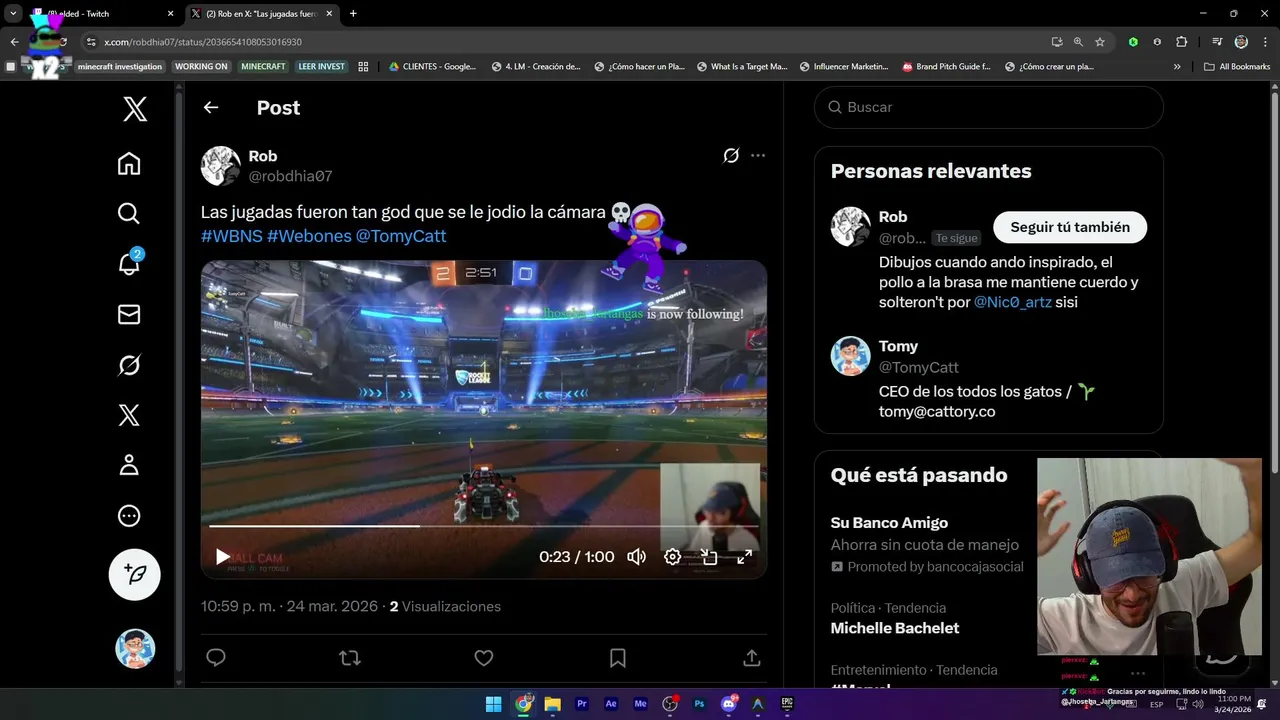Click the compose post feather button
This screenshot has height=720, width=1280.
click(135, 574)
